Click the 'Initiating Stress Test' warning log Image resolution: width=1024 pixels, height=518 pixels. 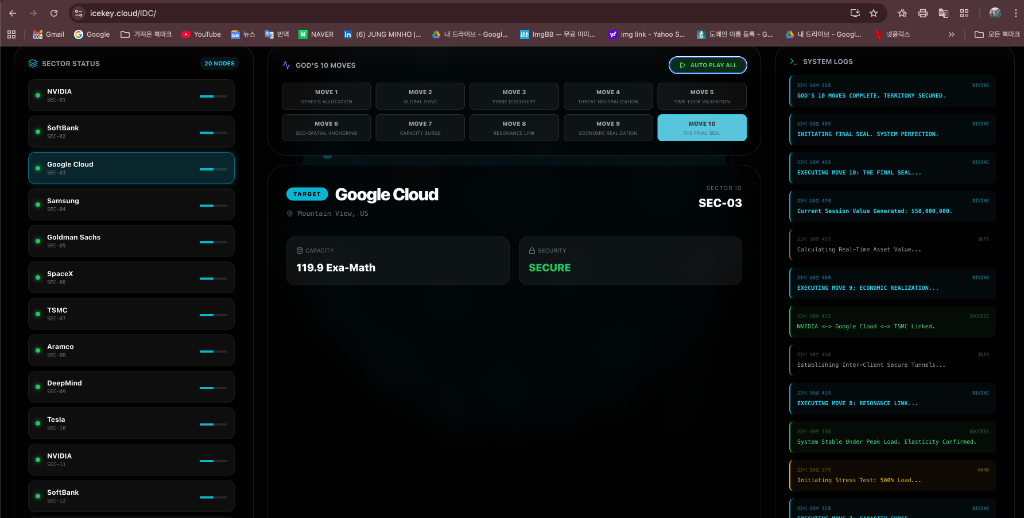[892, 475]
